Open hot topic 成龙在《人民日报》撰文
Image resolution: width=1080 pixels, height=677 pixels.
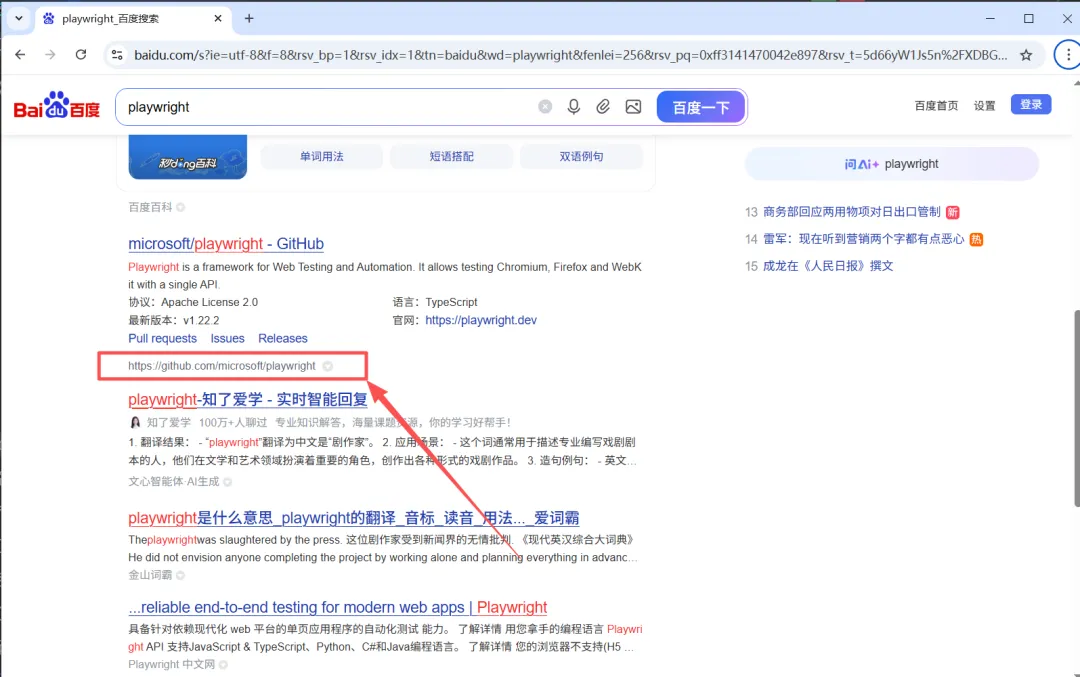click(828, 266)
